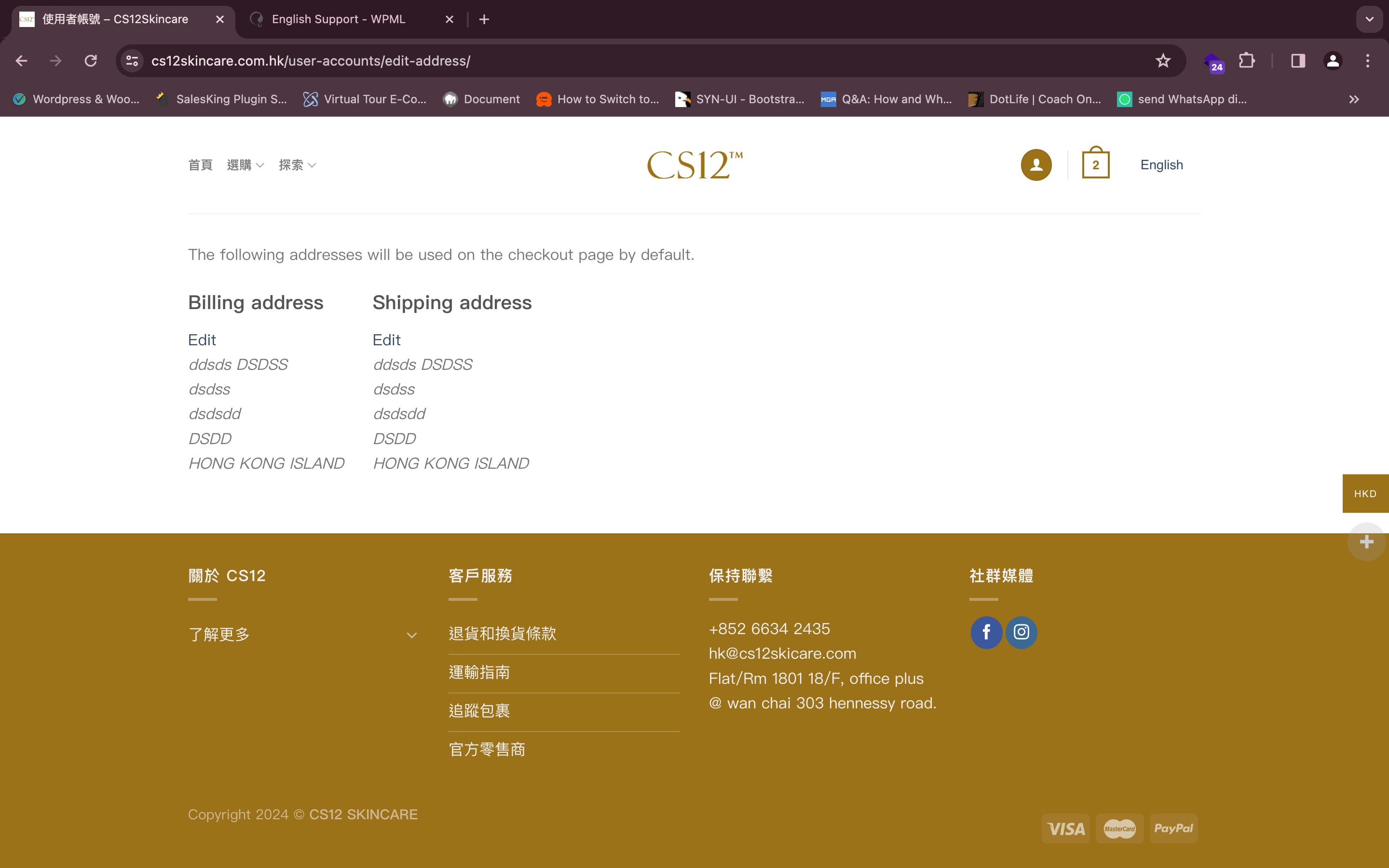Click the Shipping address heading
This screenshot has height=868, width=1389.
click(452, 302)
